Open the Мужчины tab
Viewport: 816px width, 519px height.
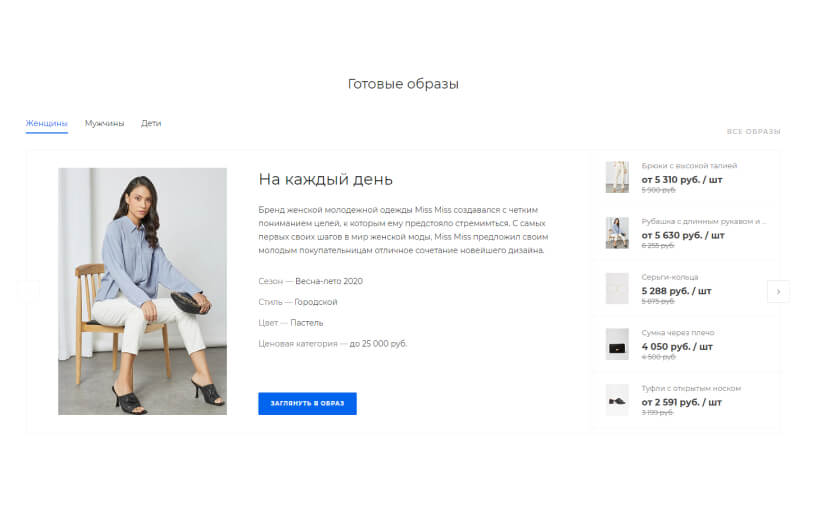coord(105,123)
